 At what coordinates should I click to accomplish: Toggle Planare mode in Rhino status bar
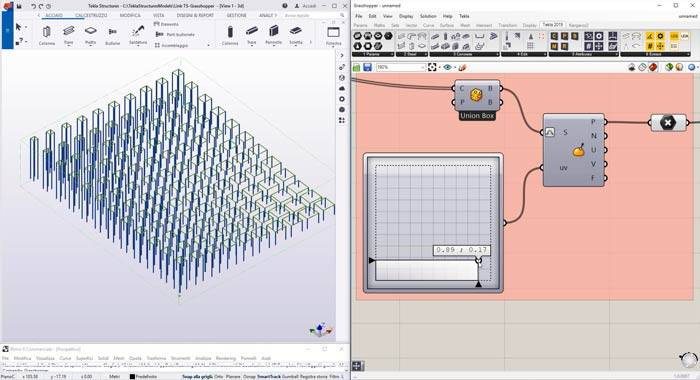click(233, 376)
